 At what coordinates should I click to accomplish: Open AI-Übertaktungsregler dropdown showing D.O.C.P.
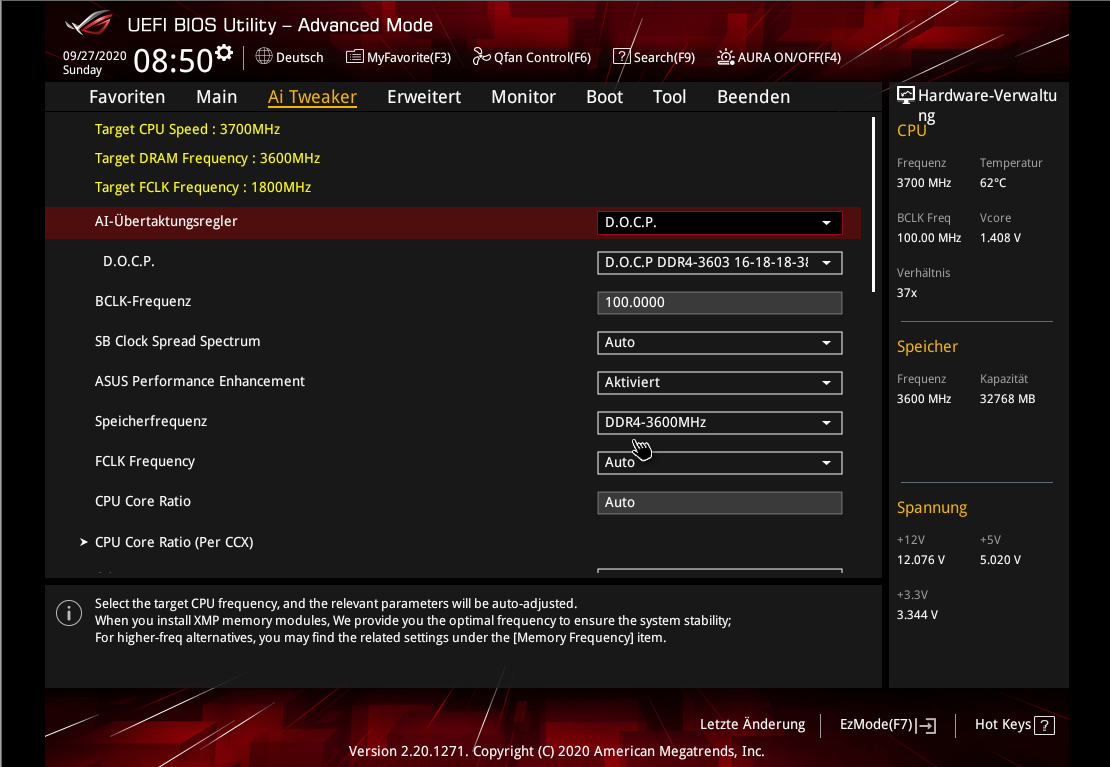point(719,222)
